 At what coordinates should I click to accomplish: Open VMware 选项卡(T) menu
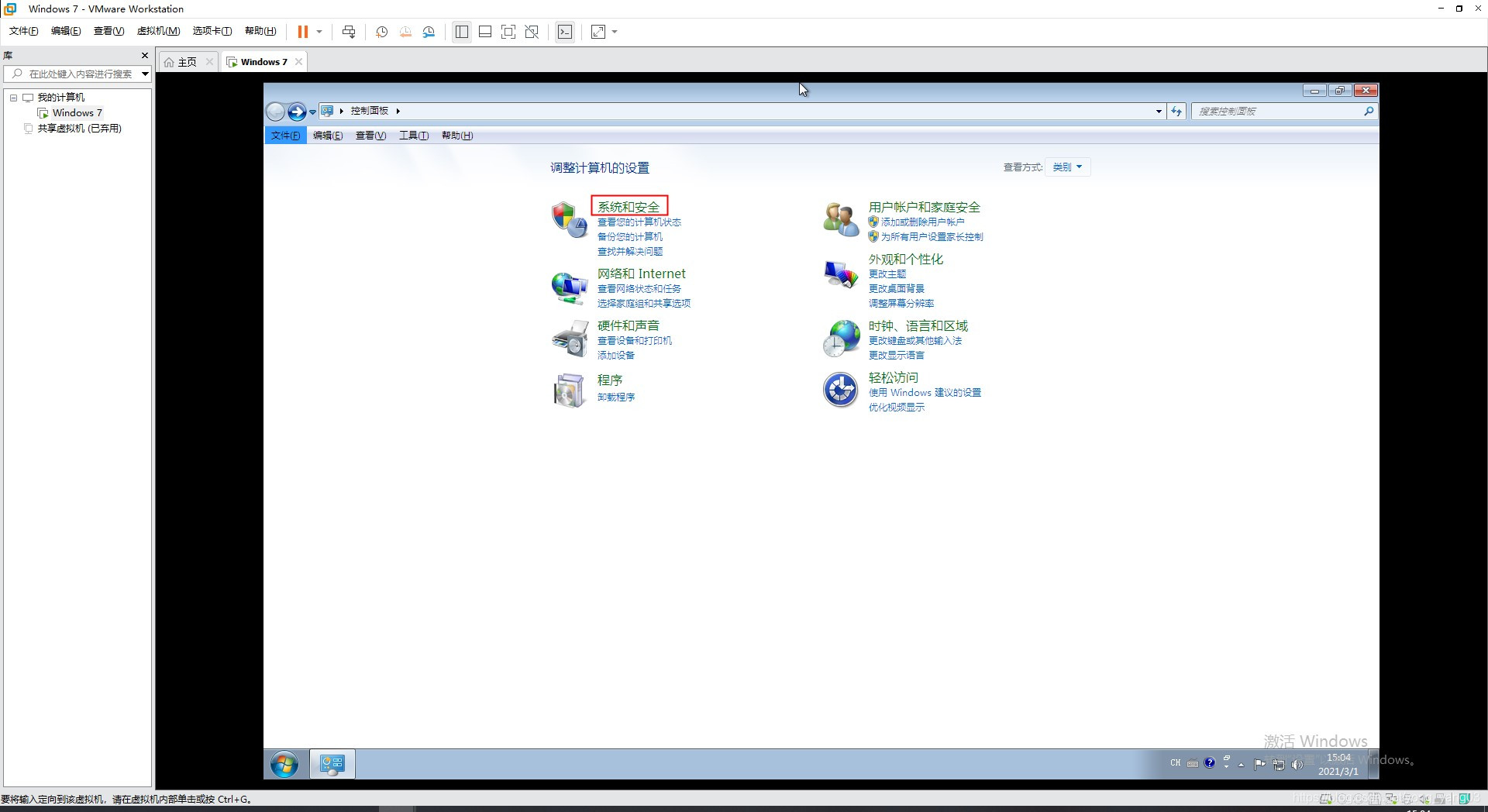click(x=212, y=31)
